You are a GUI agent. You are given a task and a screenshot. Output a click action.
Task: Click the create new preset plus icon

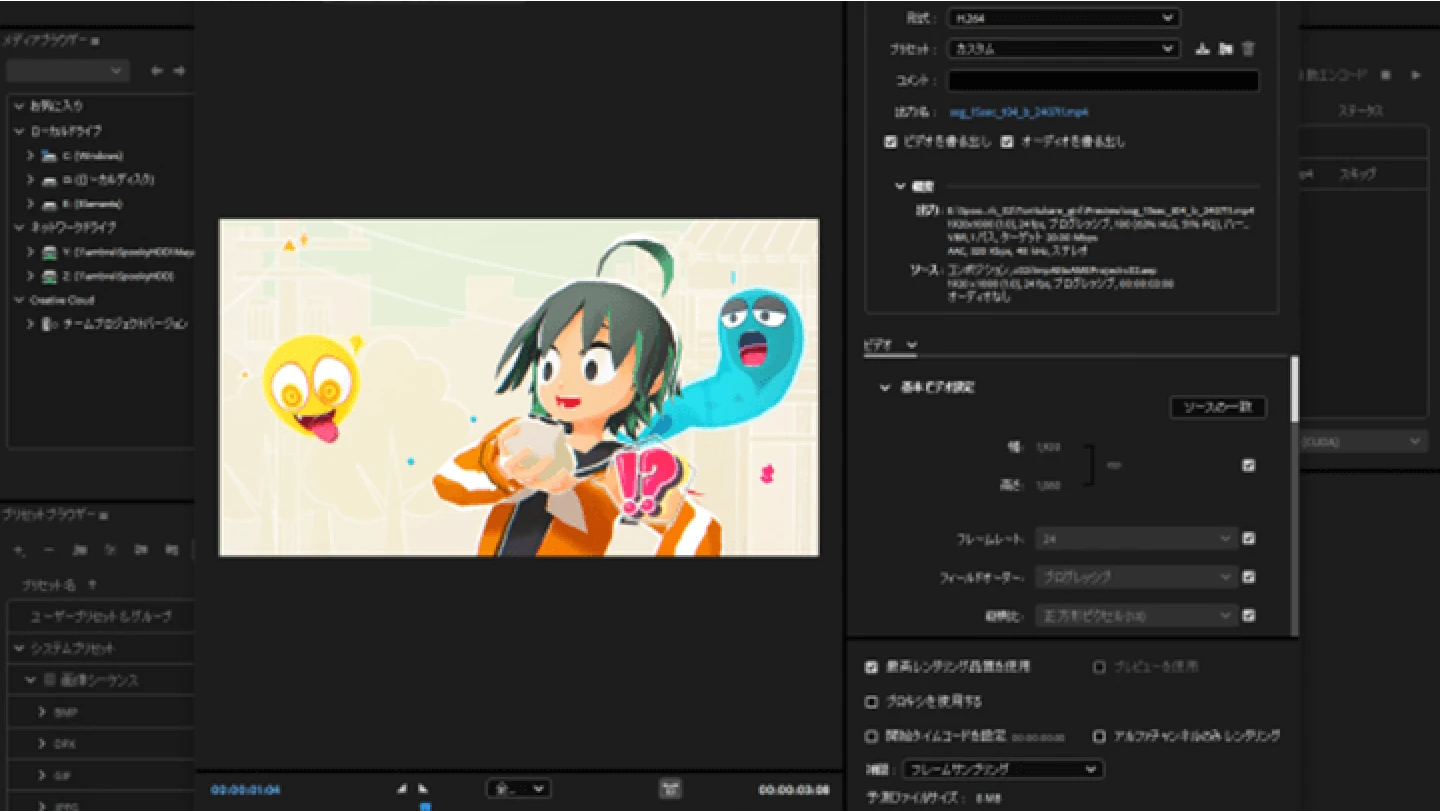click(19, 550)
